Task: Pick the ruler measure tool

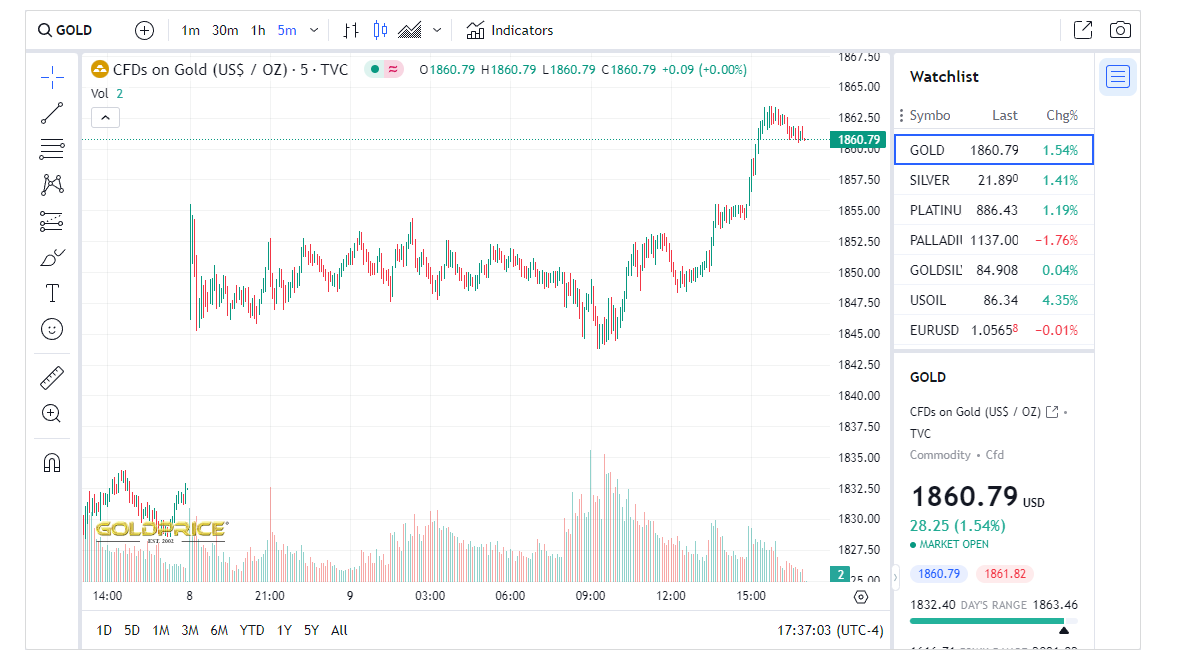Action: click(x=52, y=378)
